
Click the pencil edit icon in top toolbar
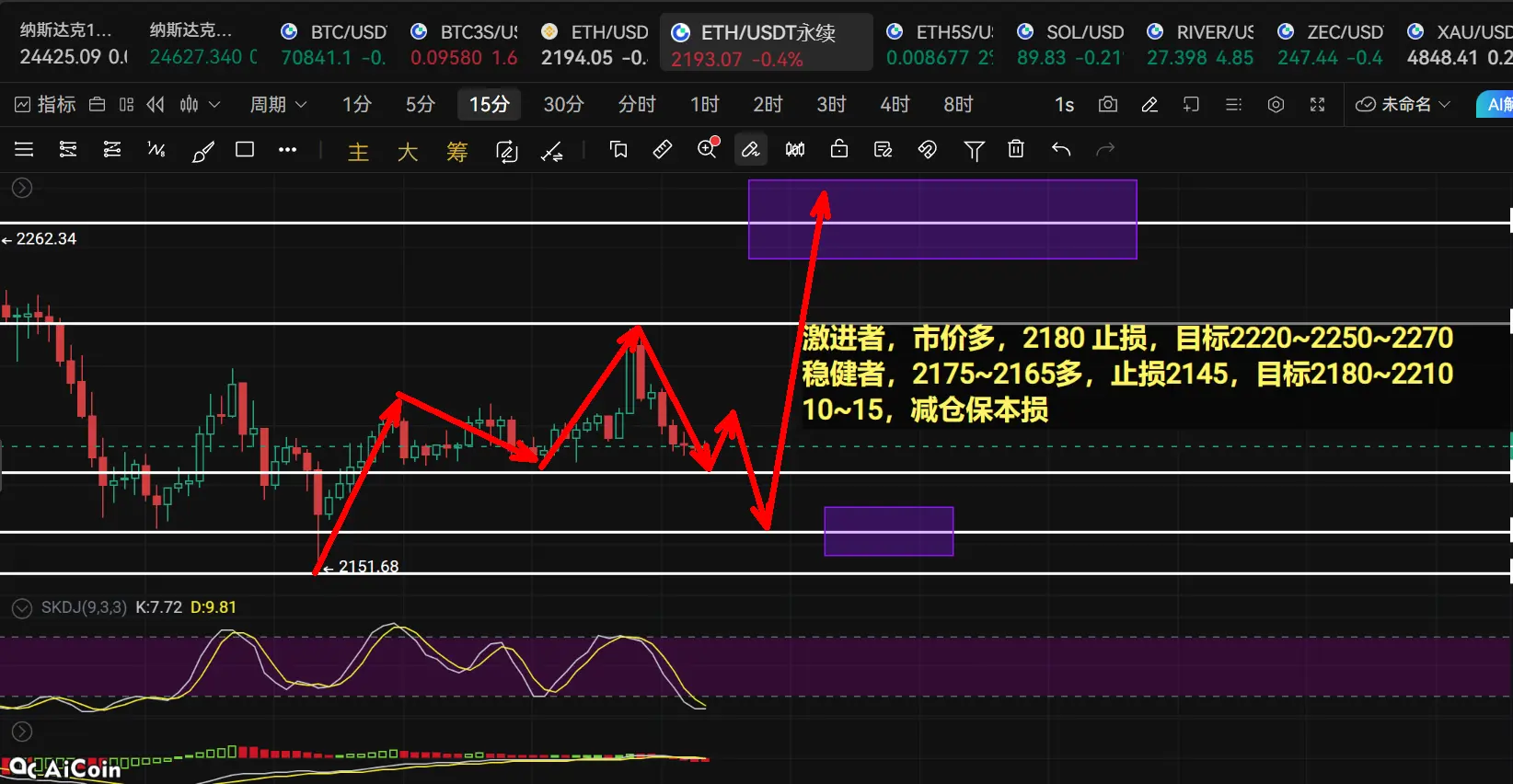click(x=1149, y=105)
